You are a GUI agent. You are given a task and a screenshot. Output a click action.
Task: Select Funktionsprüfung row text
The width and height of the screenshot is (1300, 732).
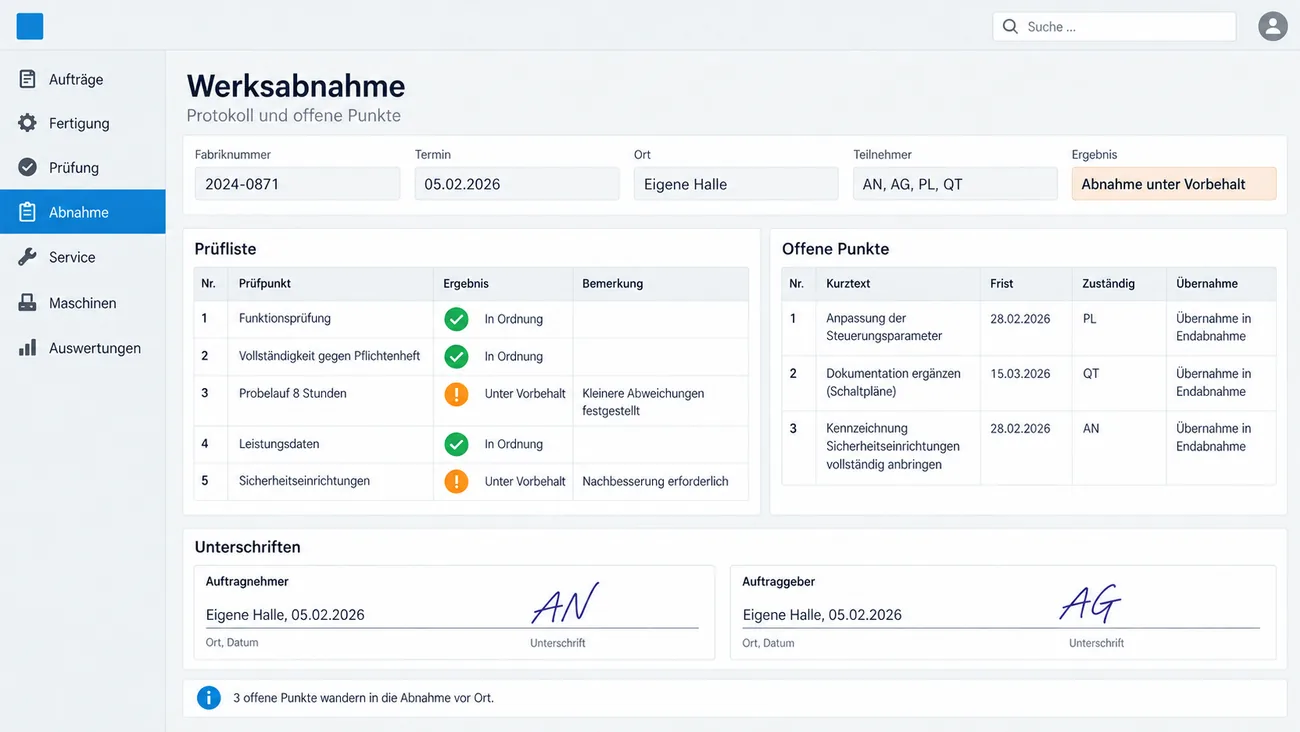pyautogui.click(x=285, y=319)
